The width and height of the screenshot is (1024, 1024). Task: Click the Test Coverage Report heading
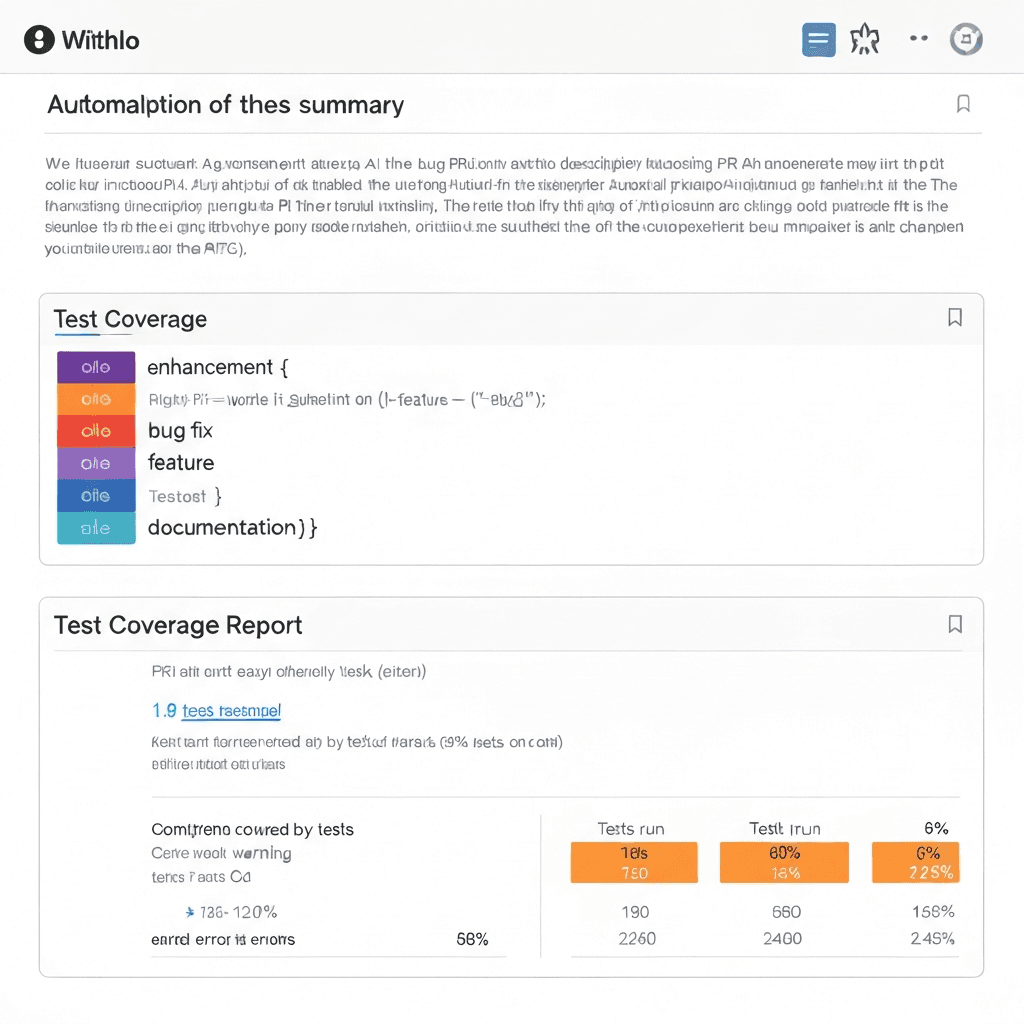coord(178,625)
